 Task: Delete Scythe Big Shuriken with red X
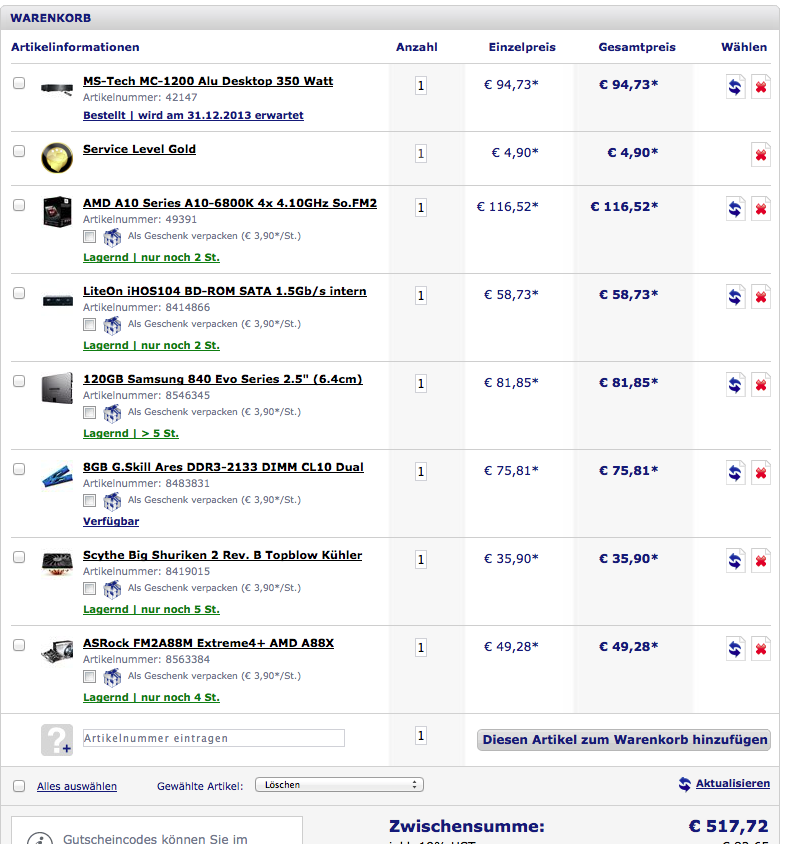(x=761, y=560)
